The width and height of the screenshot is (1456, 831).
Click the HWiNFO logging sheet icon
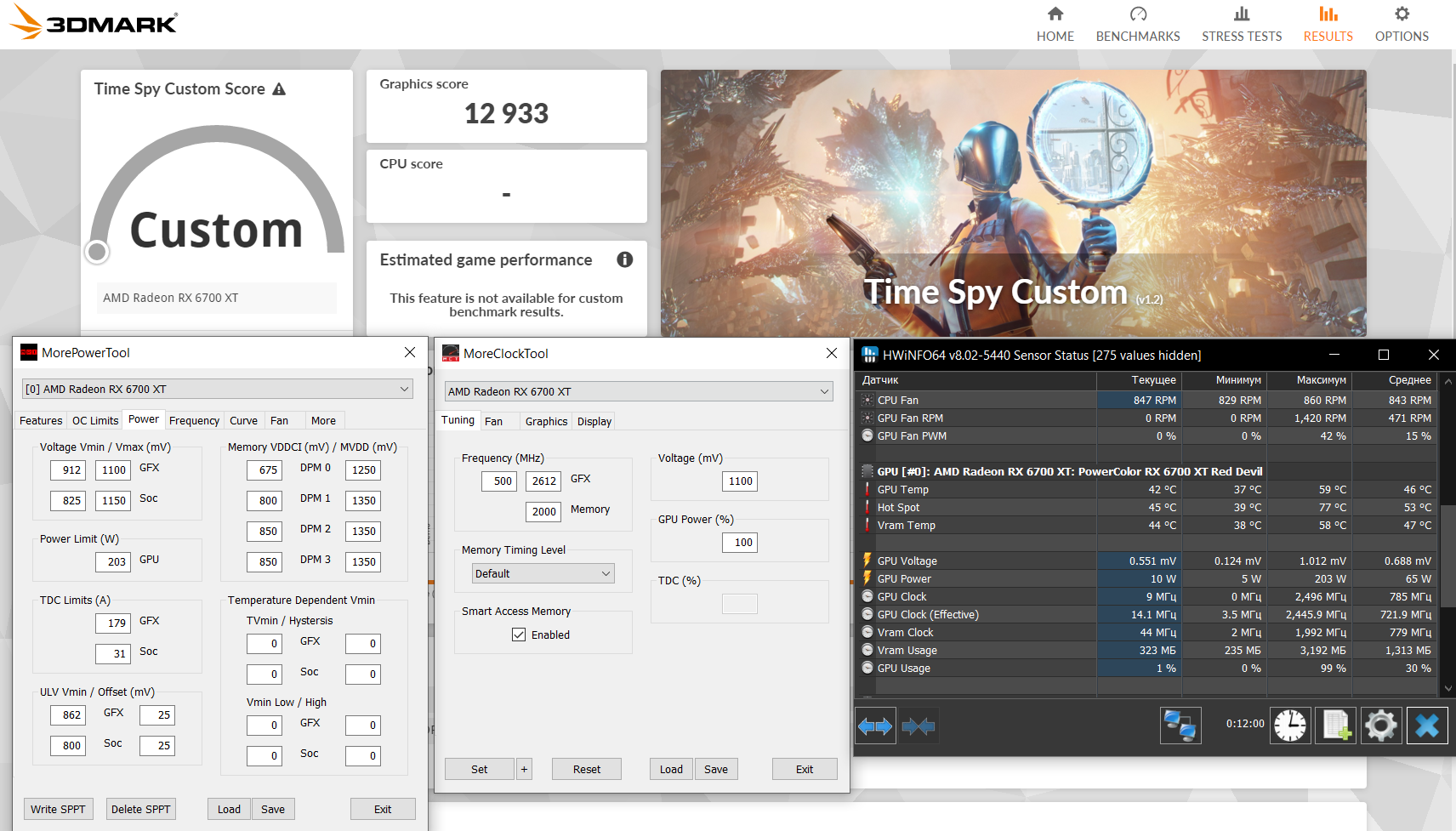1335,726
